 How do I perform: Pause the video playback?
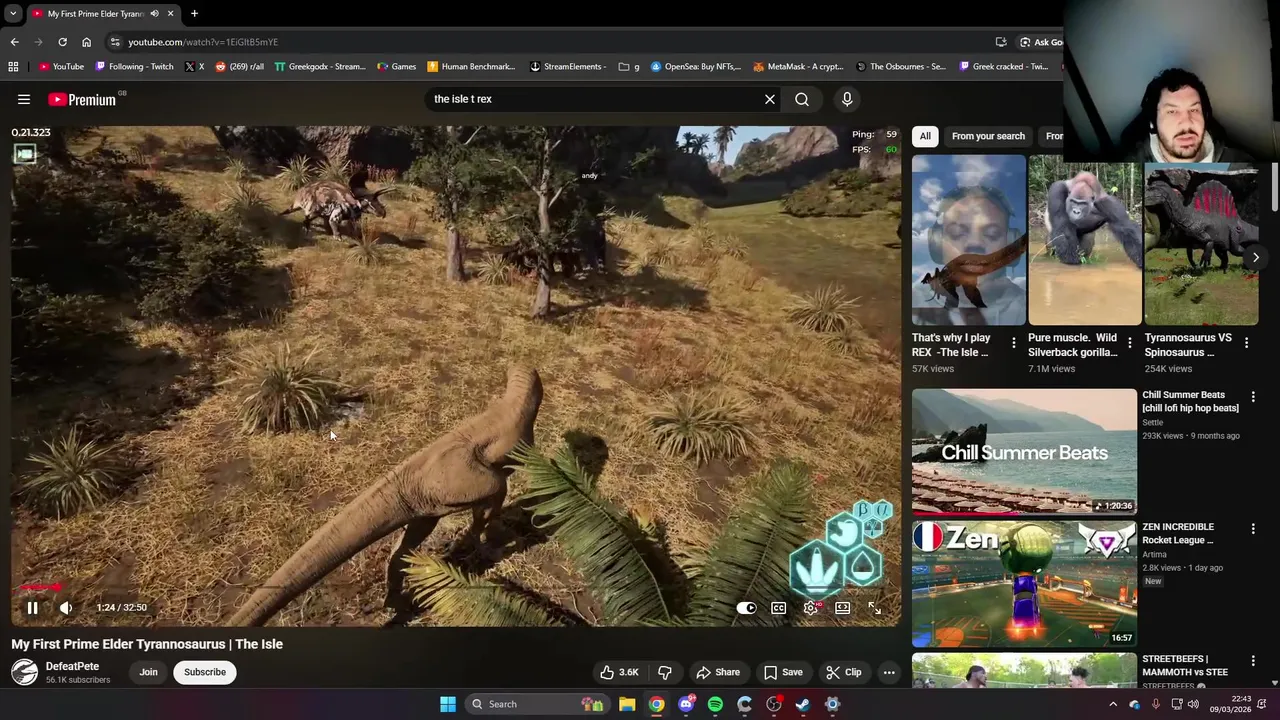[x=32, y=607]
